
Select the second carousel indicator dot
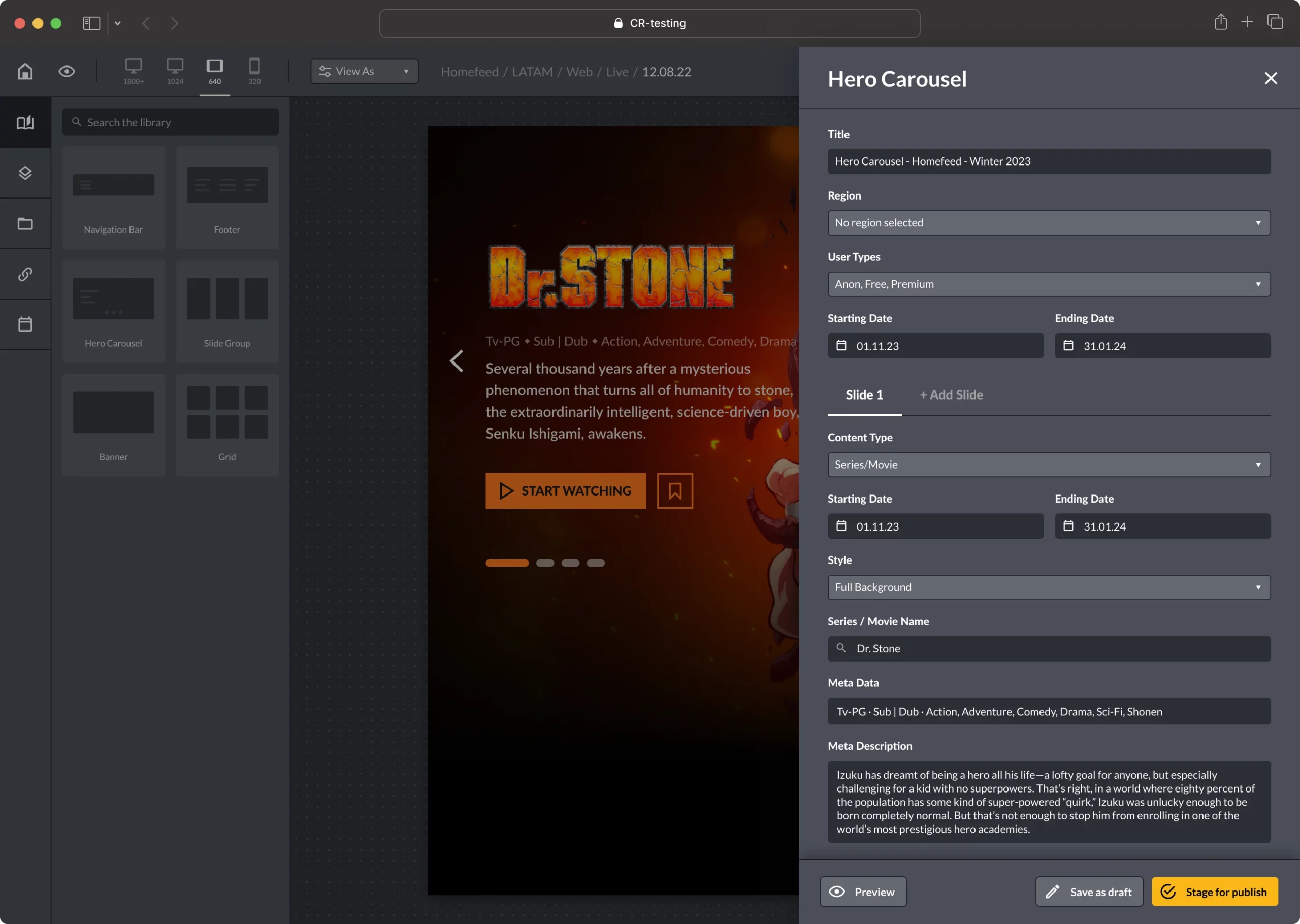[545, 563]
